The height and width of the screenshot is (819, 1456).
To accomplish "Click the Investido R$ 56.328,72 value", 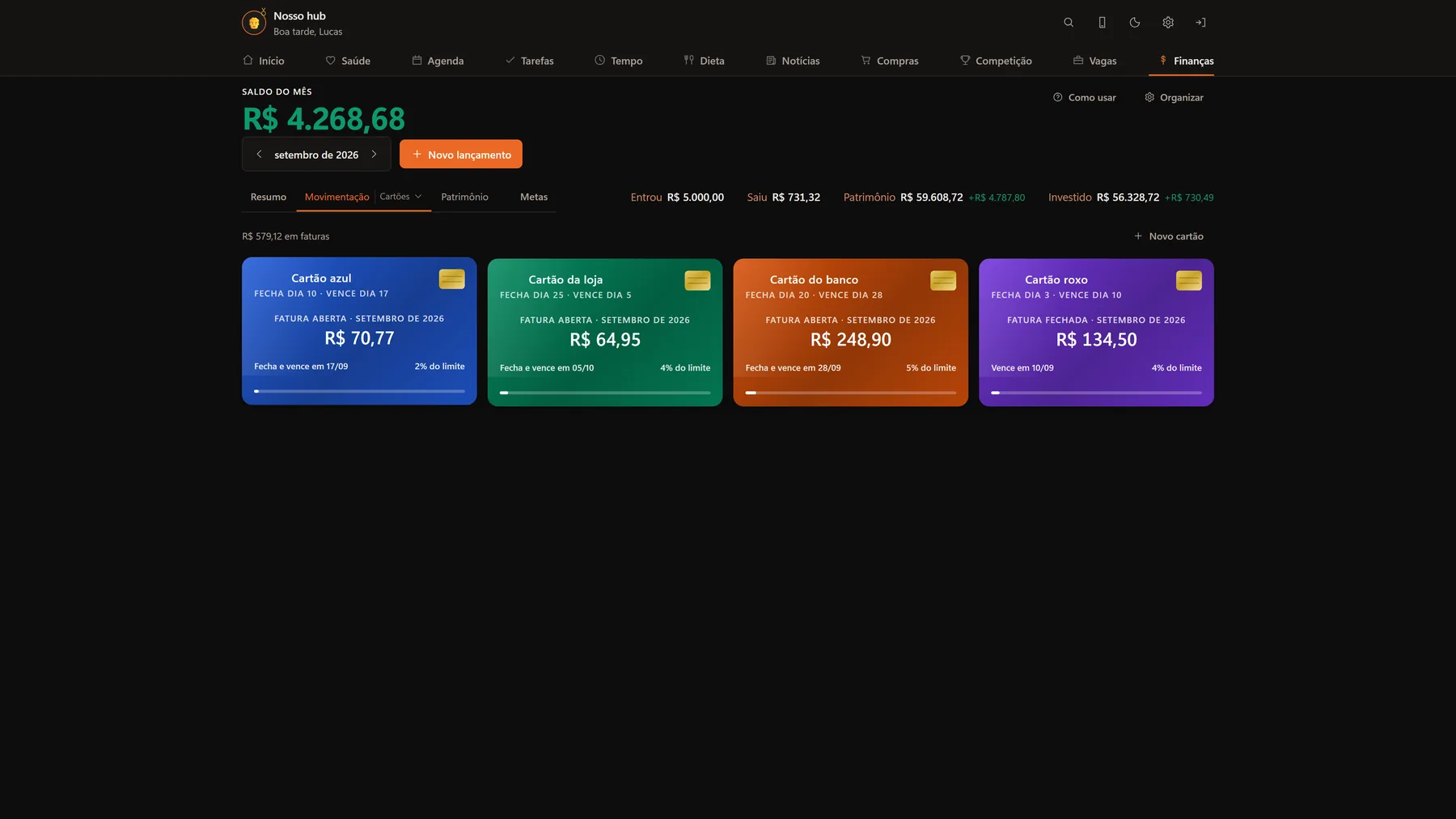I will [x=1128, y=197].
